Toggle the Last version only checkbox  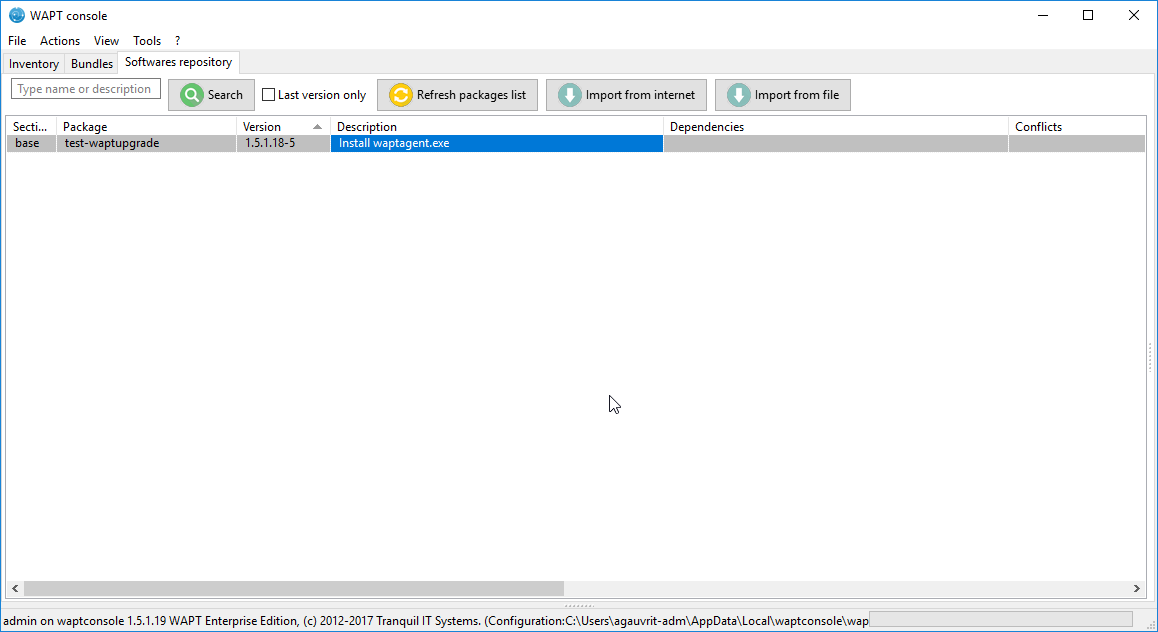pos(269,95)
